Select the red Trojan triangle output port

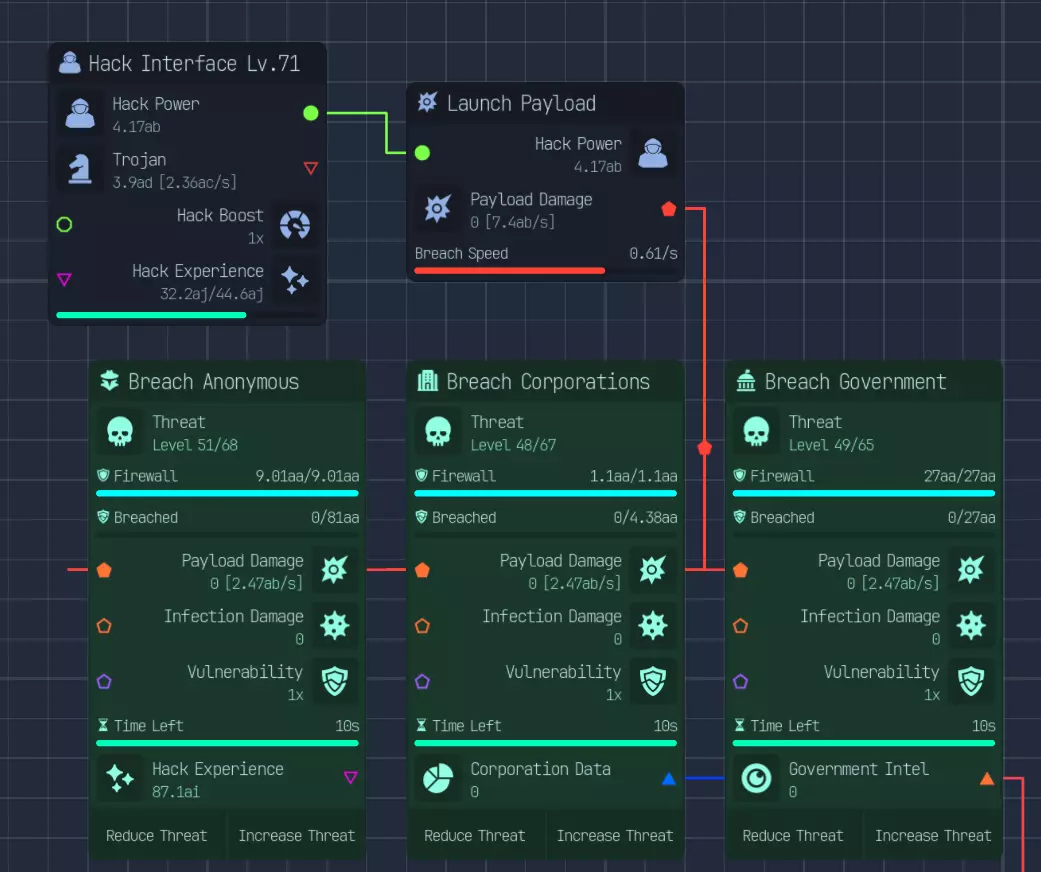click(x=311, y=168)
